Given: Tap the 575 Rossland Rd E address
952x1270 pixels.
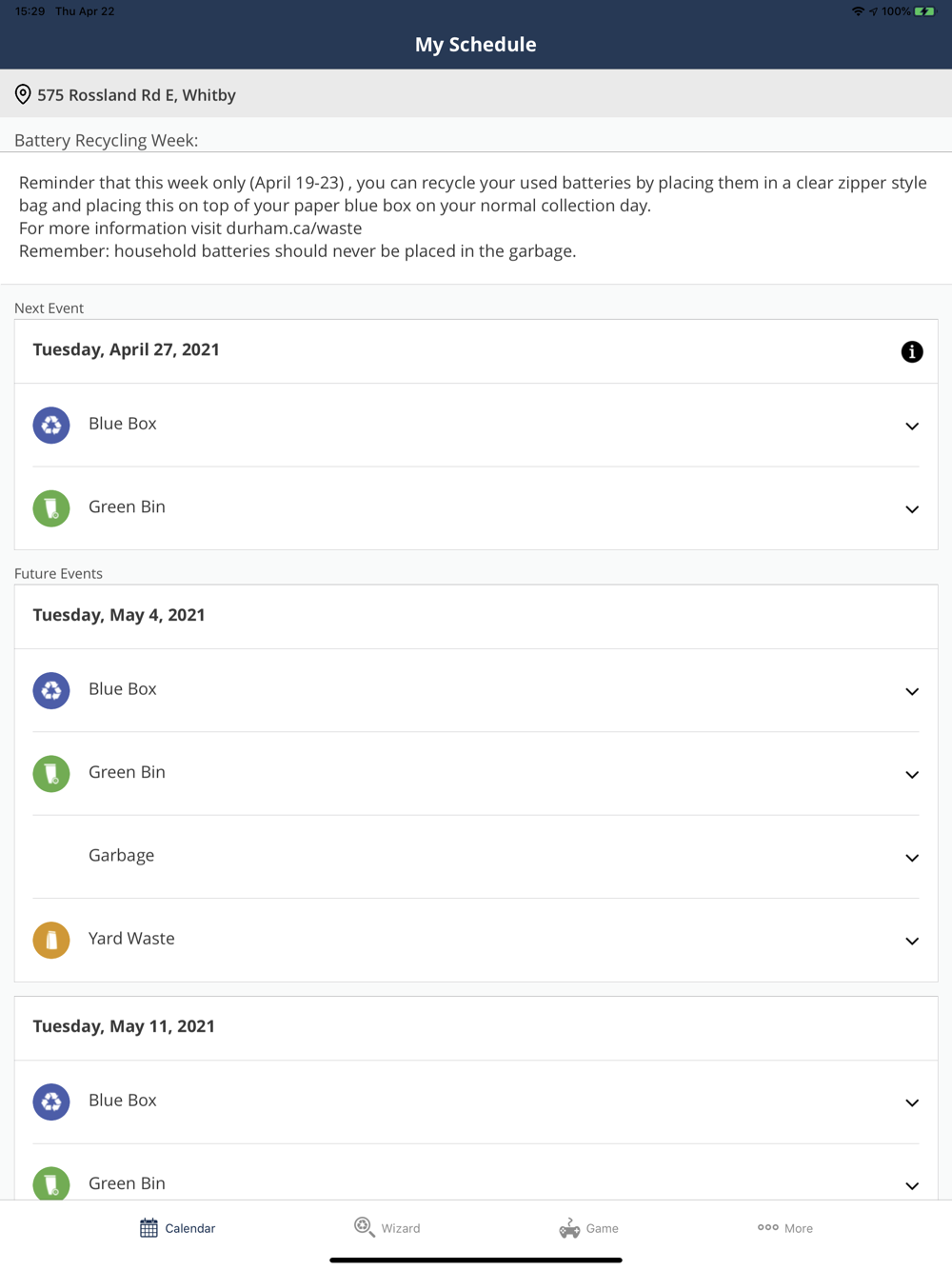Looking at the screenshot, I should tap(136, 95).
